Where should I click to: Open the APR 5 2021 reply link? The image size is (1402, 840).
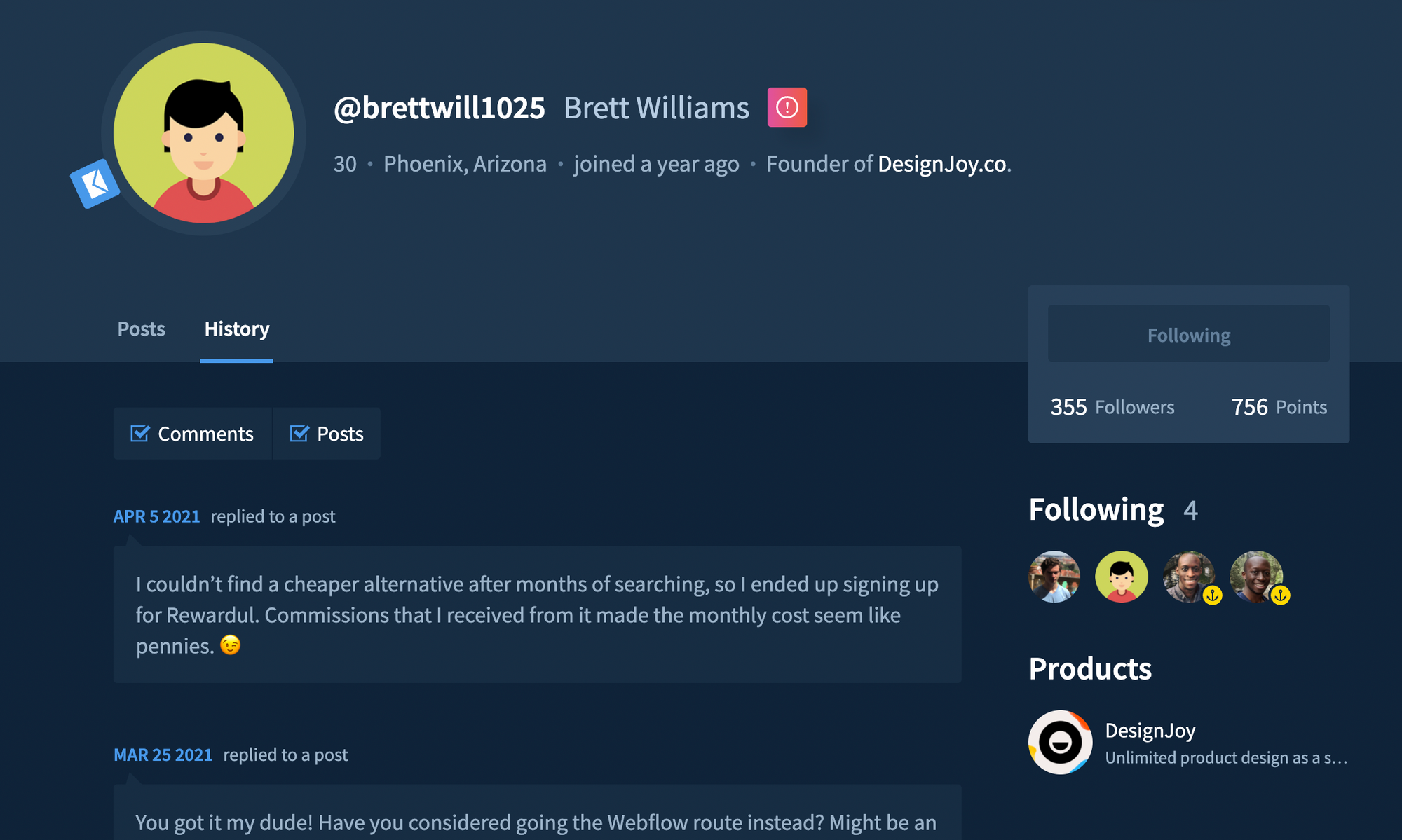click(156, 516)
